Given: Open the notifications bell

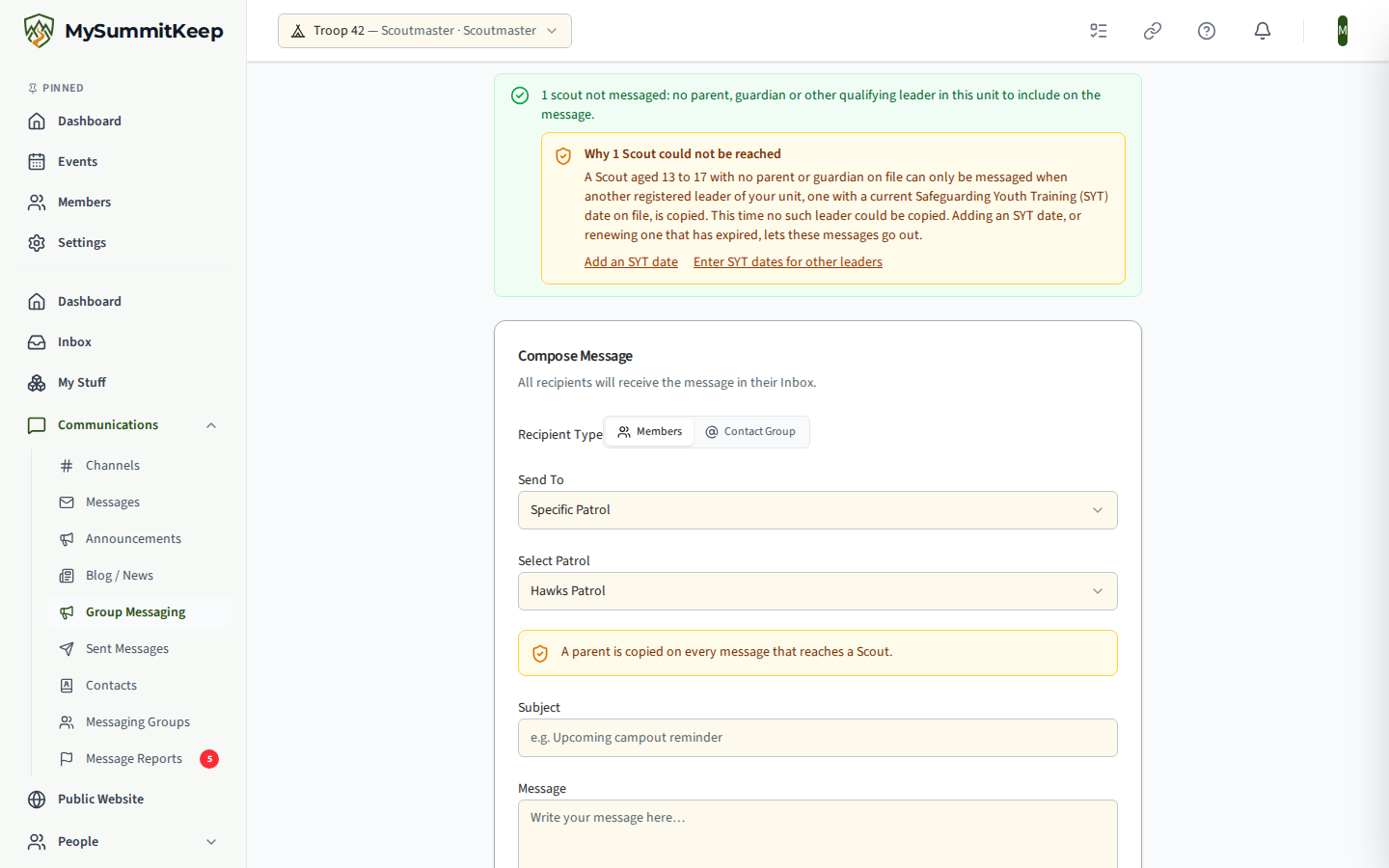Looking at the screenshot, I should [x=1263, y=31].
